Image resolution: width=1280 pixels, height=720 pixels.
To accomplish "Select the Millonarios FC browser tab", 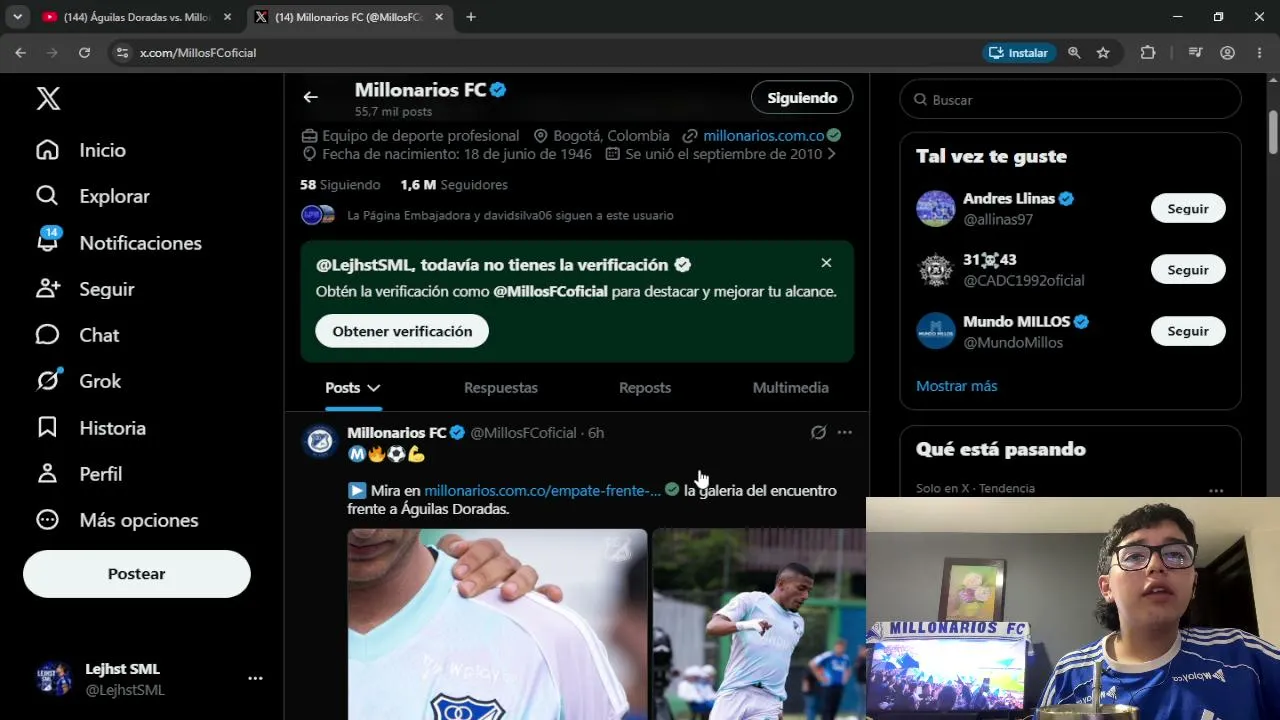I will (348, 17).
